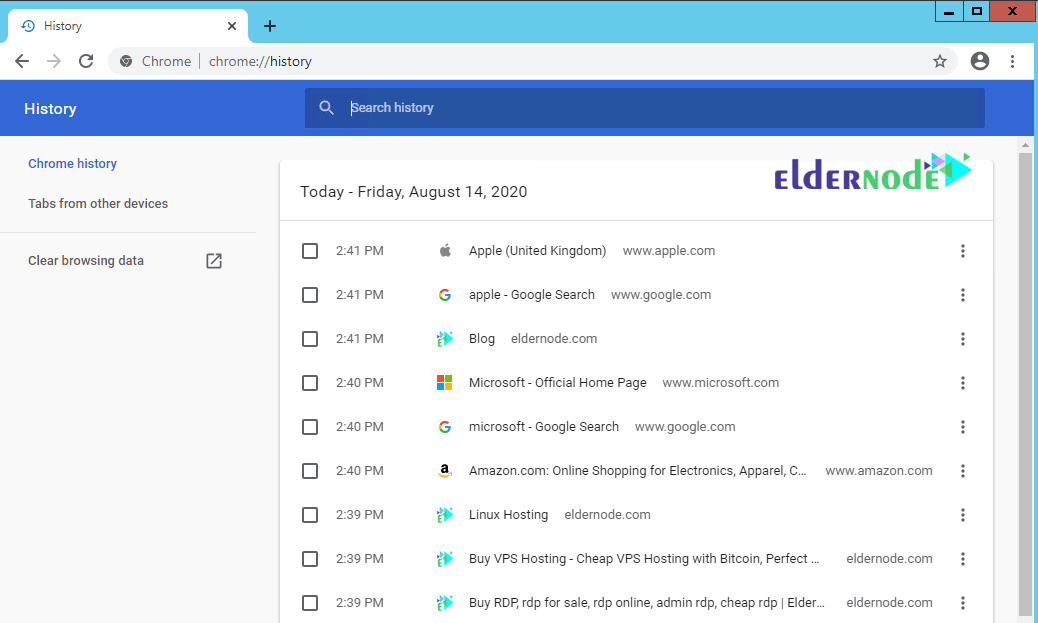Click the scrollbar up arrow
The image size is (1038, 623).
pyautogui.click(x=1025, y=144)
